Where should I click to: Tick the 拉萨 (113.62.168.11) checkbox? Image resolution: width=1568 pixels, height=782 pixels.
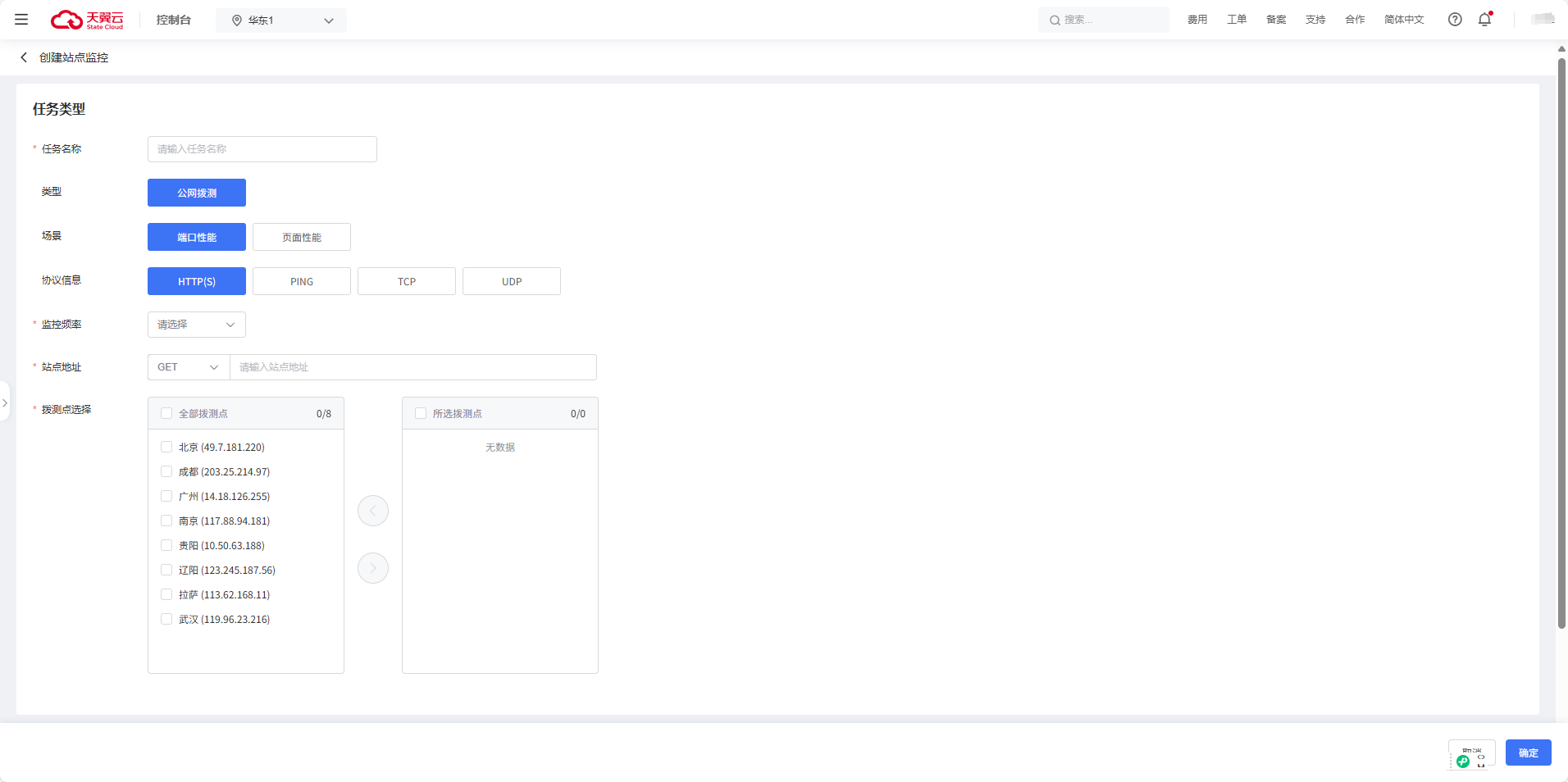click(x=166, y=595)
